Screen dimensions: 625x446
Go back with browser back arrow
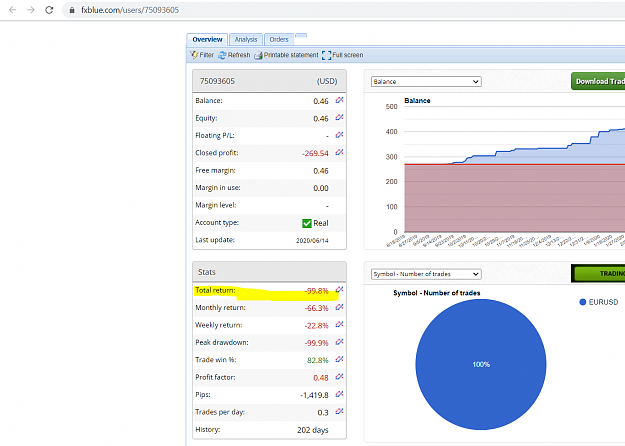point(12,10)
